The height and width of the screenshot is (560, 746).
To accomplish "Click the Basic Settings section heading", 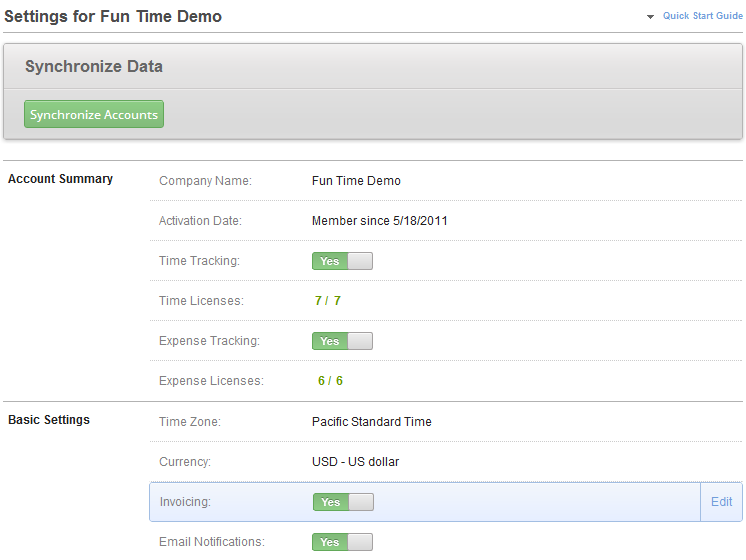I will click(x=49, y=420).
